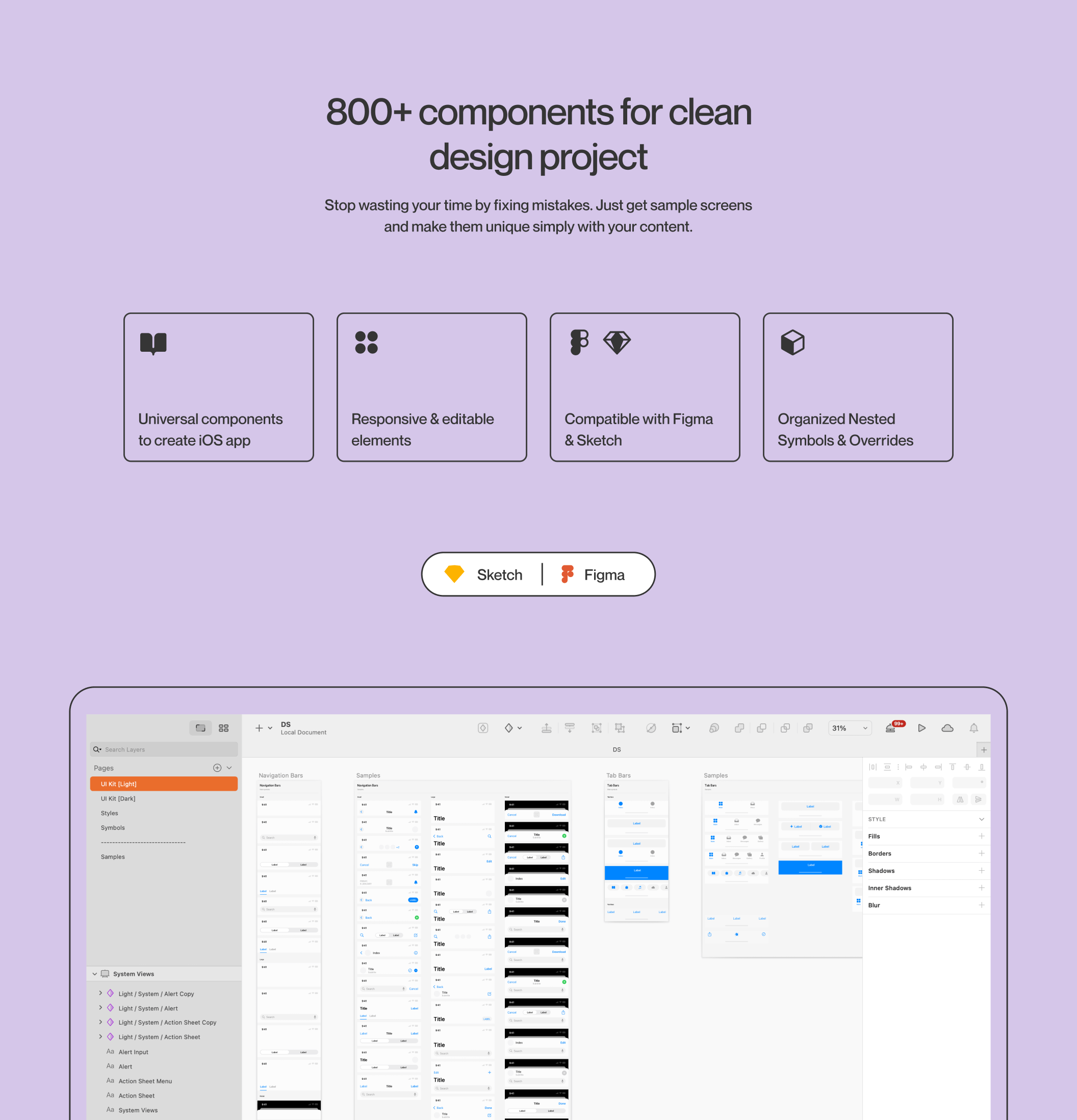Click the Forward arrange icon

coord(547,728)
